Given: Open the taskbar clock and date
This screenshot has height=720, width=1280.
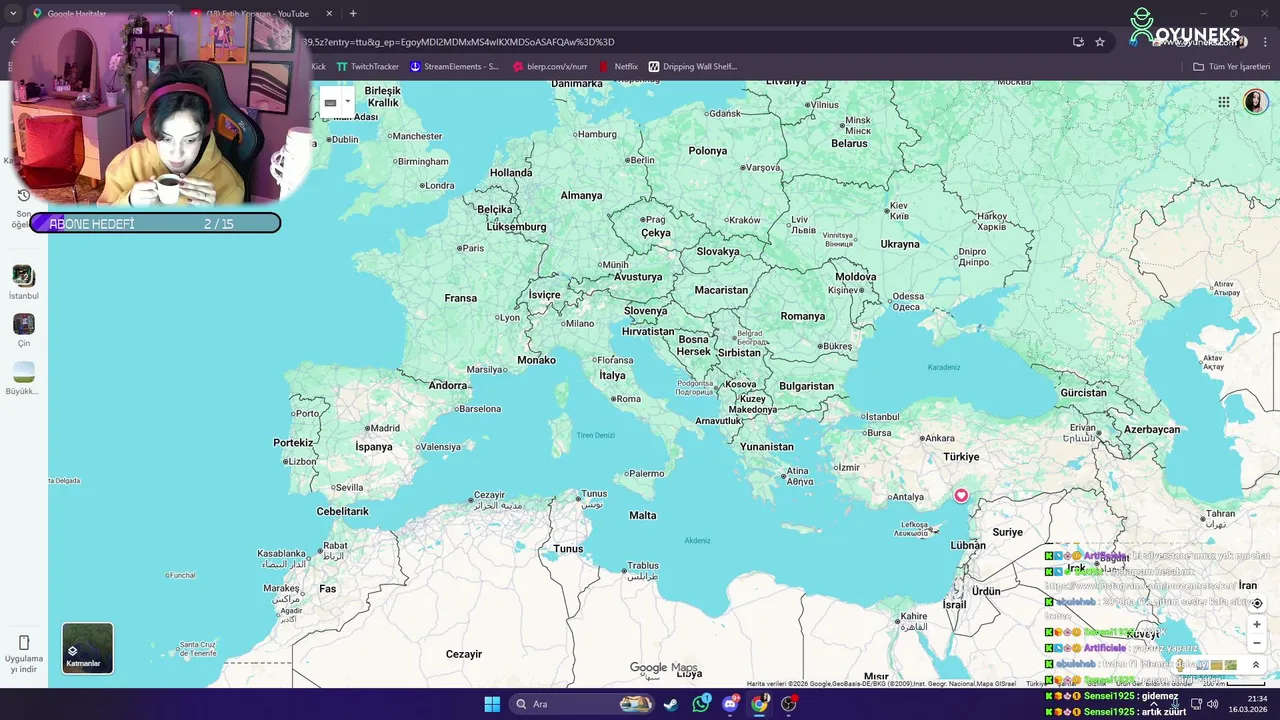Looking at the screenshot, I should pyautogui.click(x=1248, y=704).
